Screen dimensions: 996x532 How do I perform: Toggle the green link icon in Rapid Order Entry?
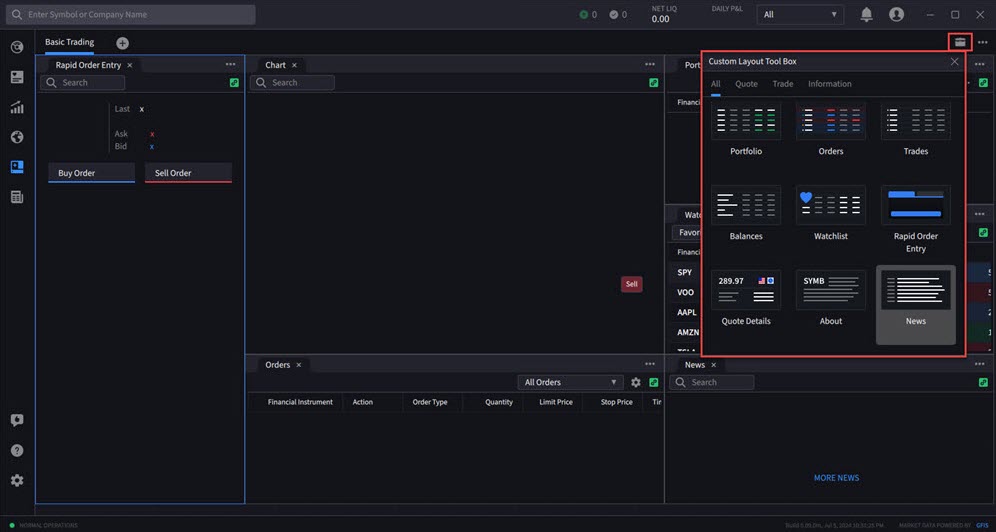pyautogui.click(x=234, y=83)
